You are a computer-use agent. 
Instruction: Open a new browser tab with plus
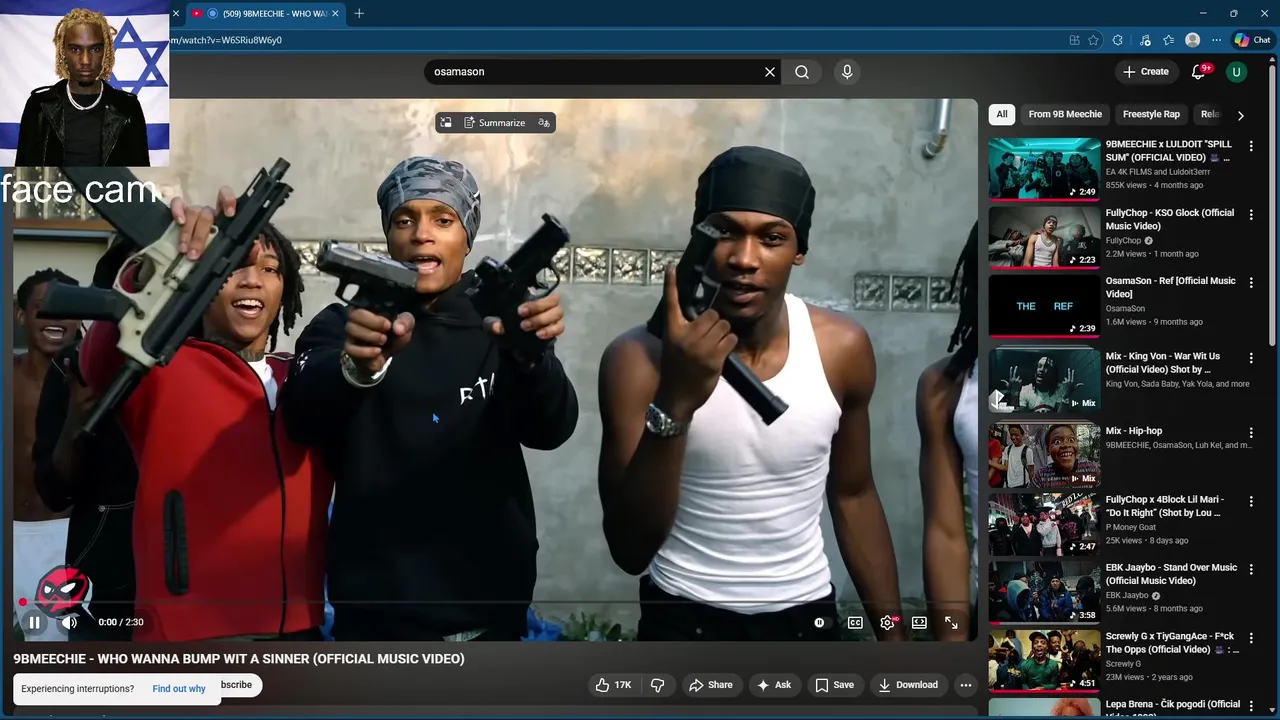pos(359,13)
